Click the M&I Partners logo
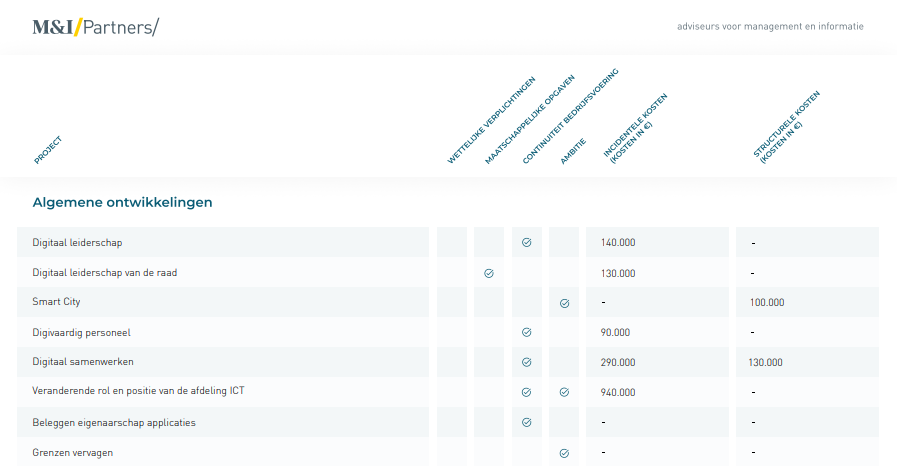This screenshot has height=466, width=897. click(95, 27)
